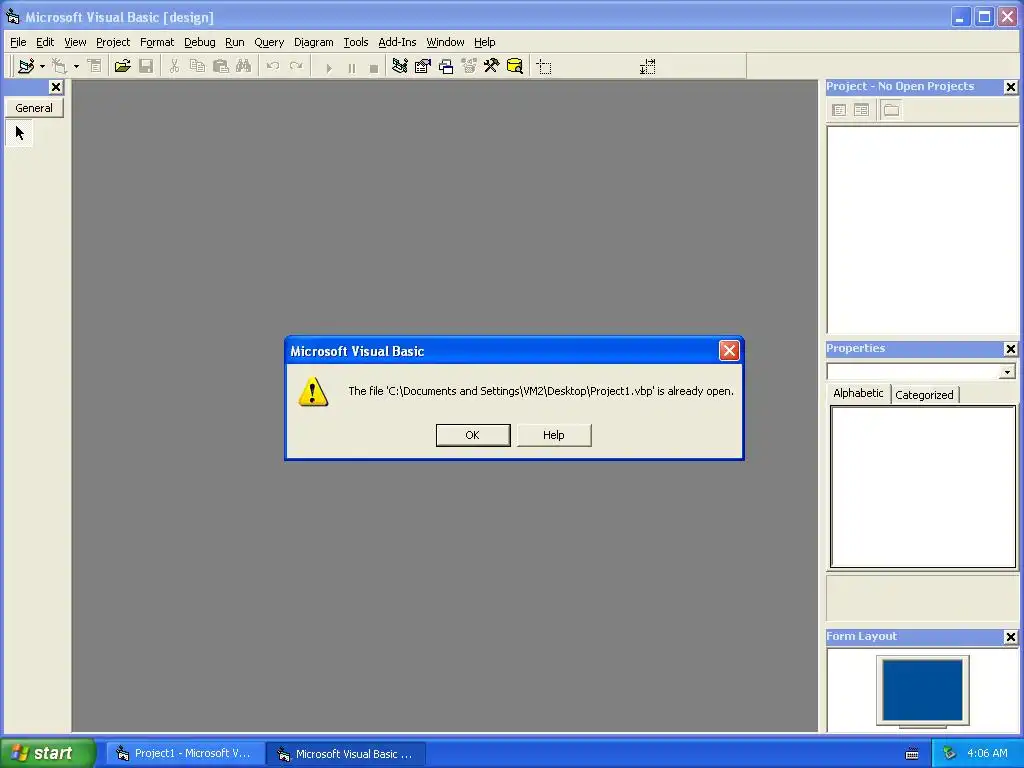Open the Properties Window toolbar icon
The image size is (1024, 768).
point(423,66)
